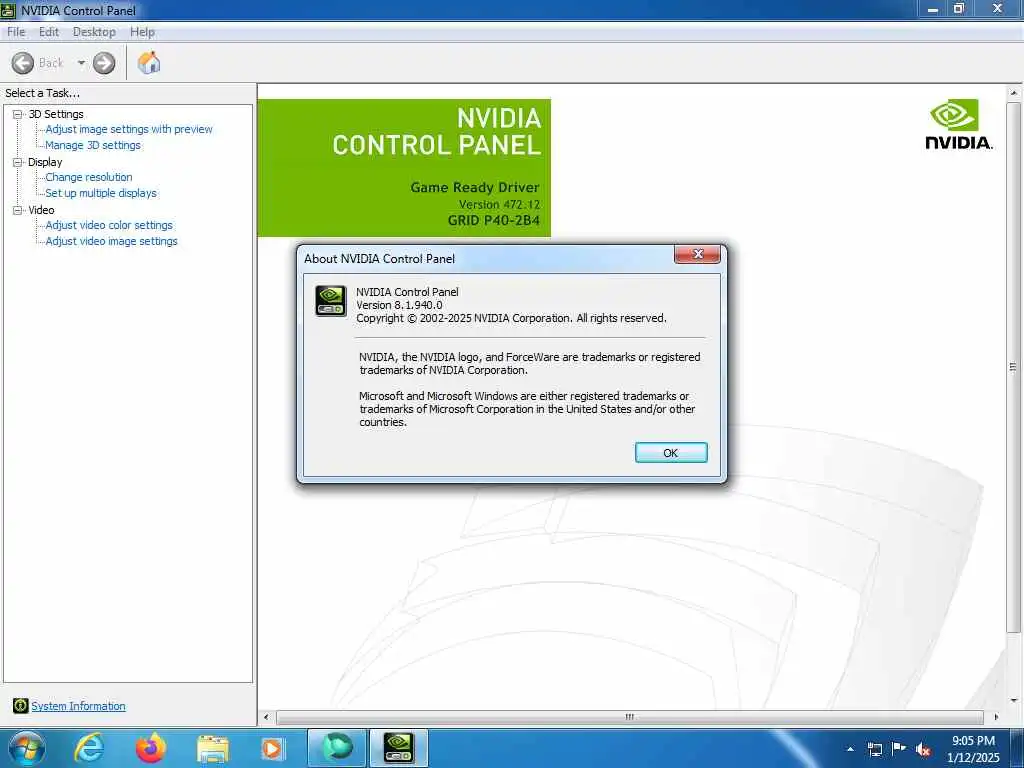The width and height of the screenshot is (1024, 768).
Task: Close the About NVIDIA Control Panel dialog
Action: click(697, 254)
